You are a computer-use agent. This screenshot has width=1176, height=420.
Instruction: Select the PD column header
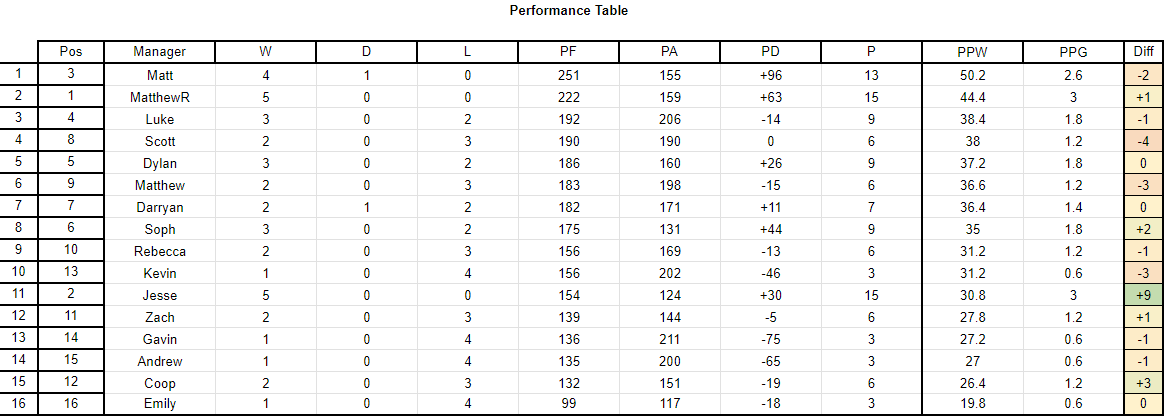[770, 52]
